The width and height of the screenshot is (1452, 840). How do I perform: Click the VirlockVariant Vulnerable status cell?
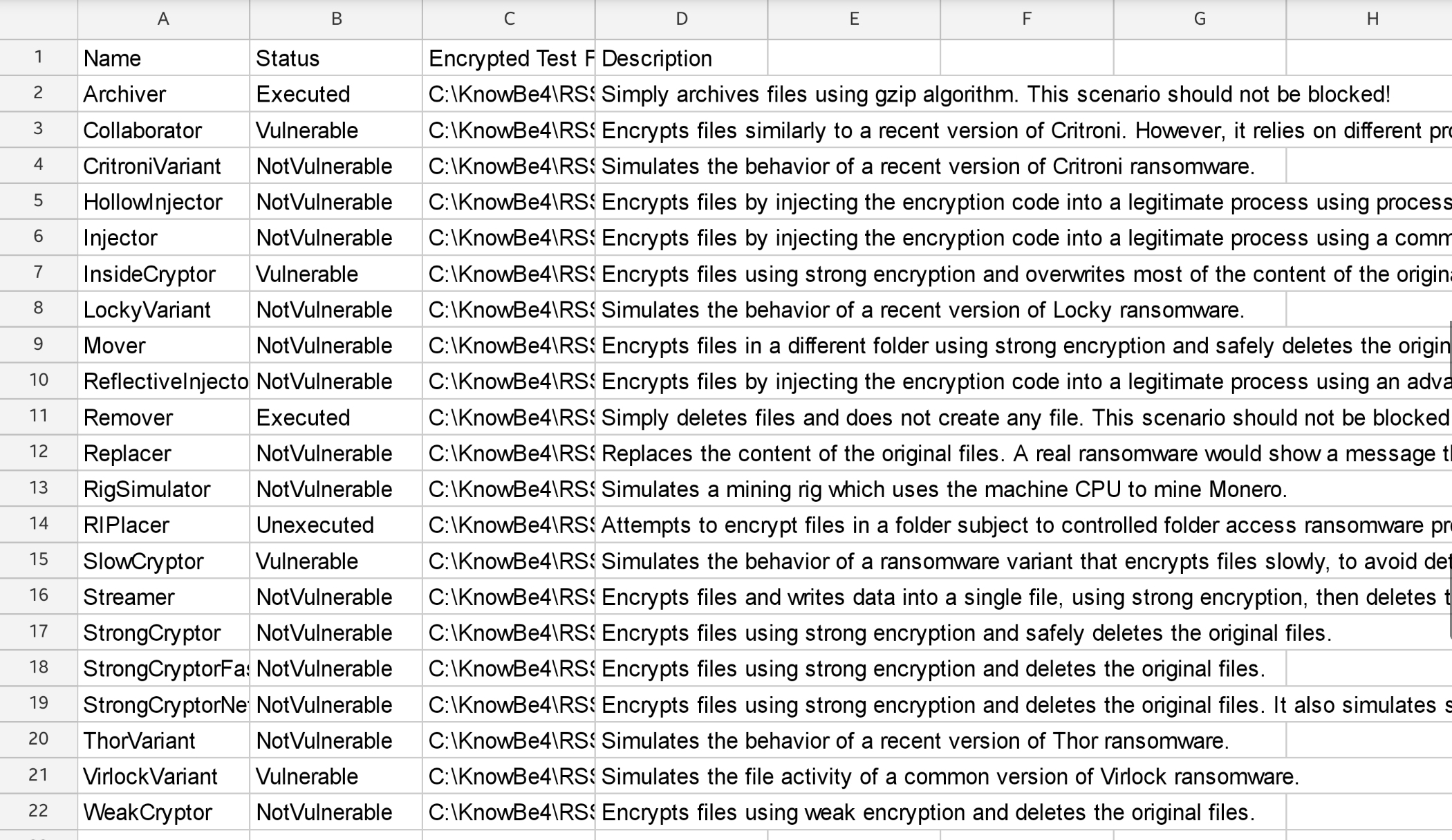[336, 776]
